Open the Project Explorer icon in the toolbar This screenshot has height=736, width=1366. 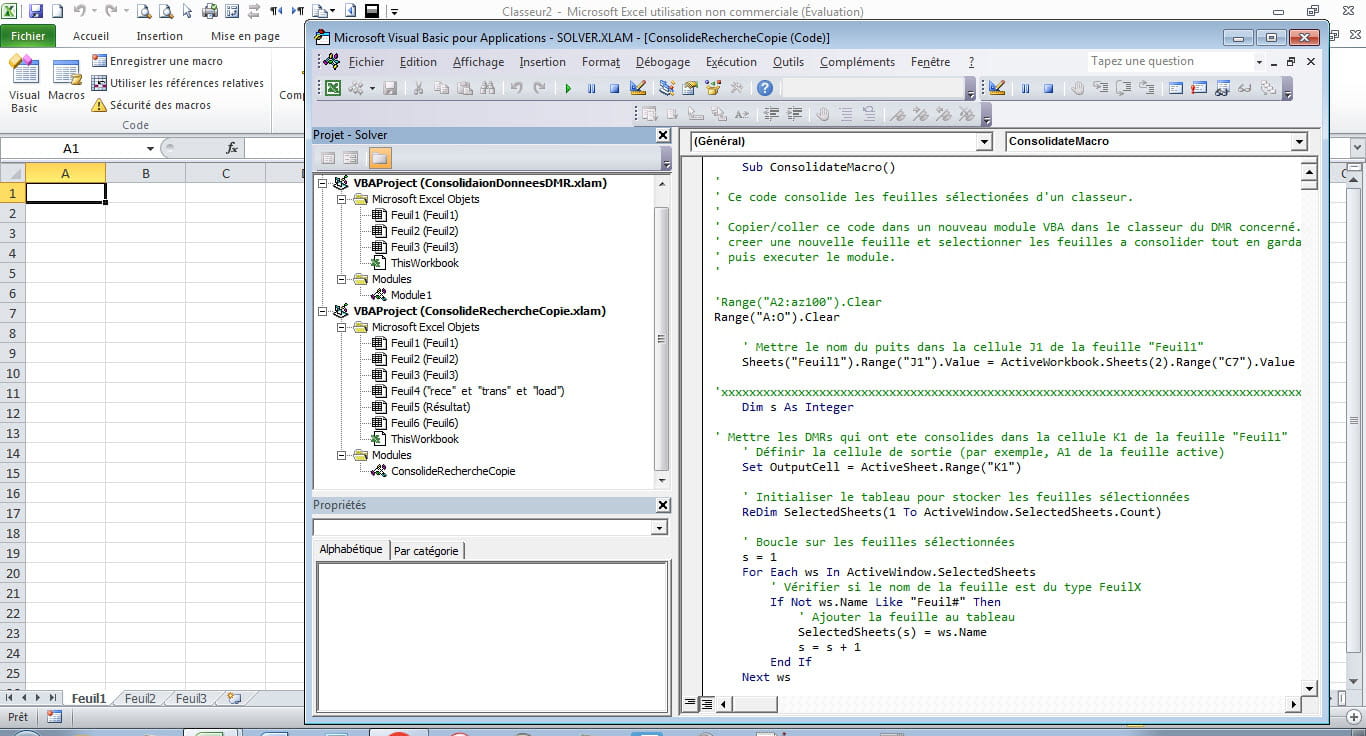[x=667, y=88]
